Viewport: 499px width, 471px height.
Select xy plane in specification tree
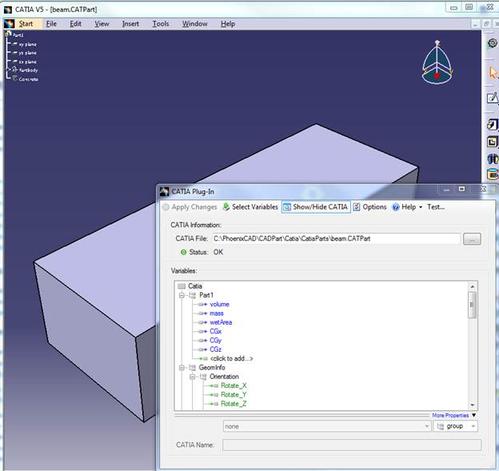(x=27, y=44)
